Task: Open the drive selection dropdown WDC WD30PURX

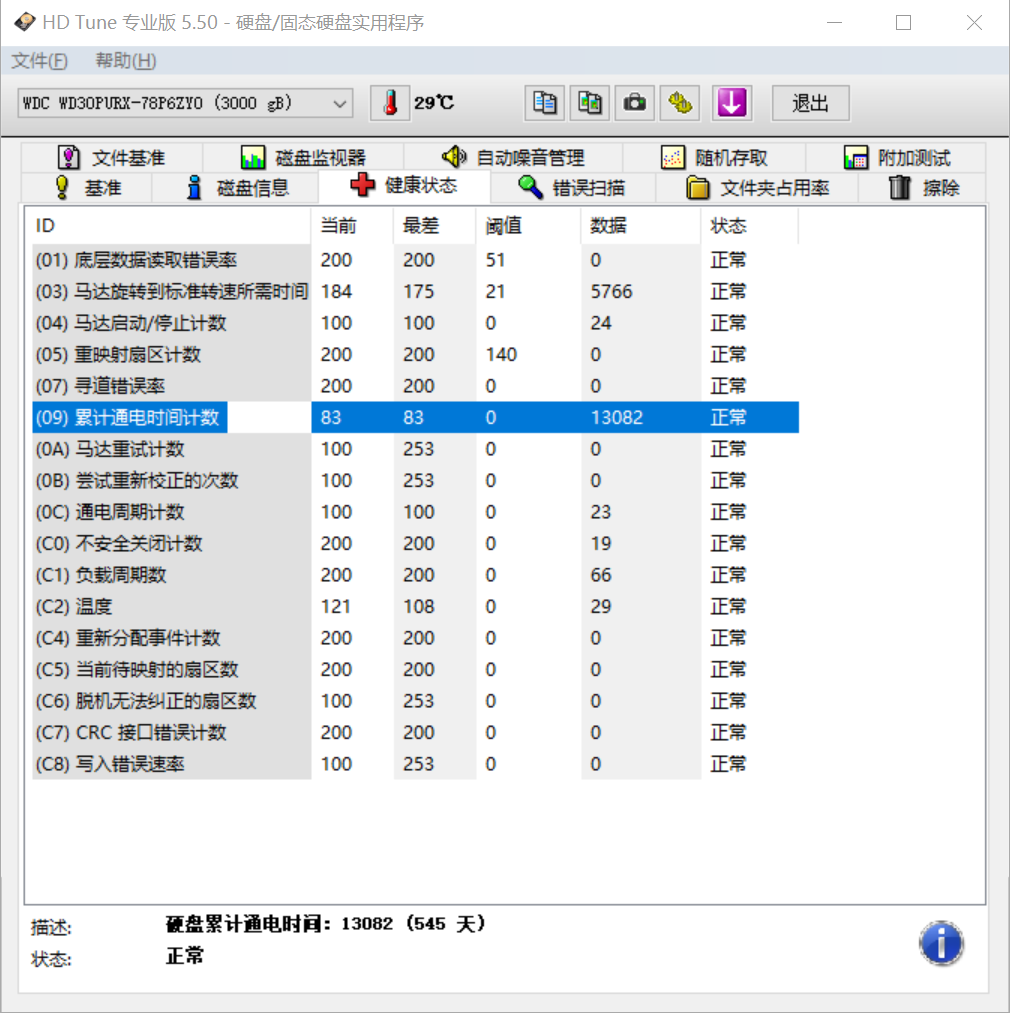Action: click(185, 103)
